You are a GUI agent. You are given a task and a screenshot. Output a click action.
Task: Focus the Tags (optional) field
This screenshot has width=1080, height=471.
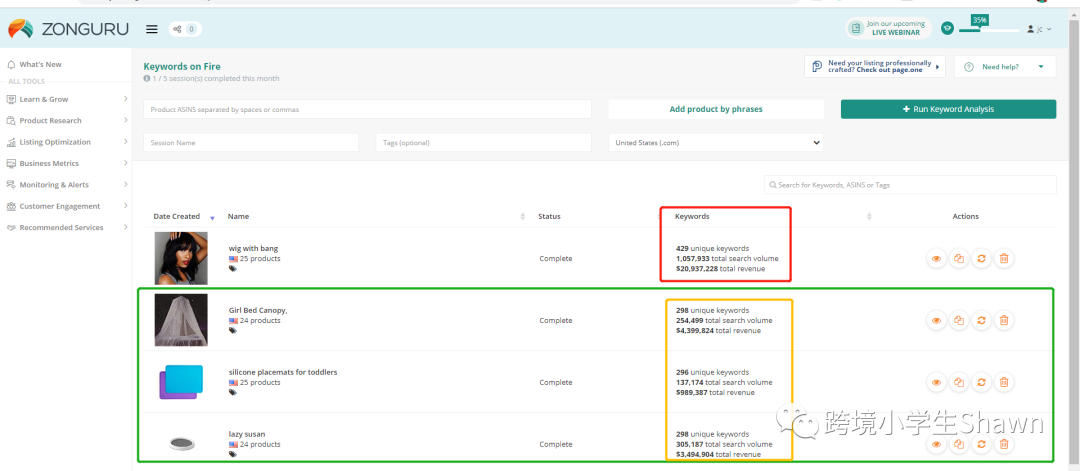coord(484,143)
